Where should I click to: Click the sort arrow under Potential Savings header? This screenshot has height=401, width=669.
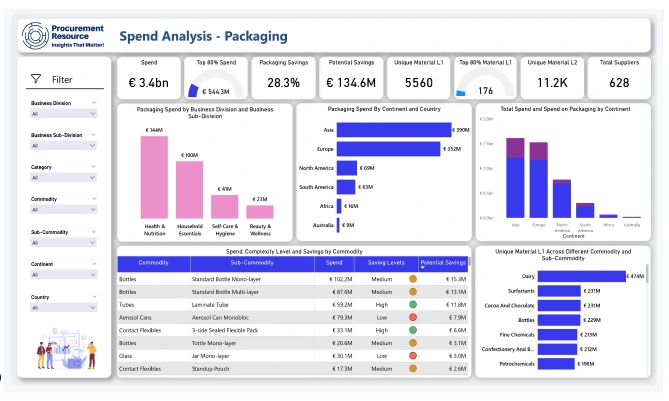(423, 269)
